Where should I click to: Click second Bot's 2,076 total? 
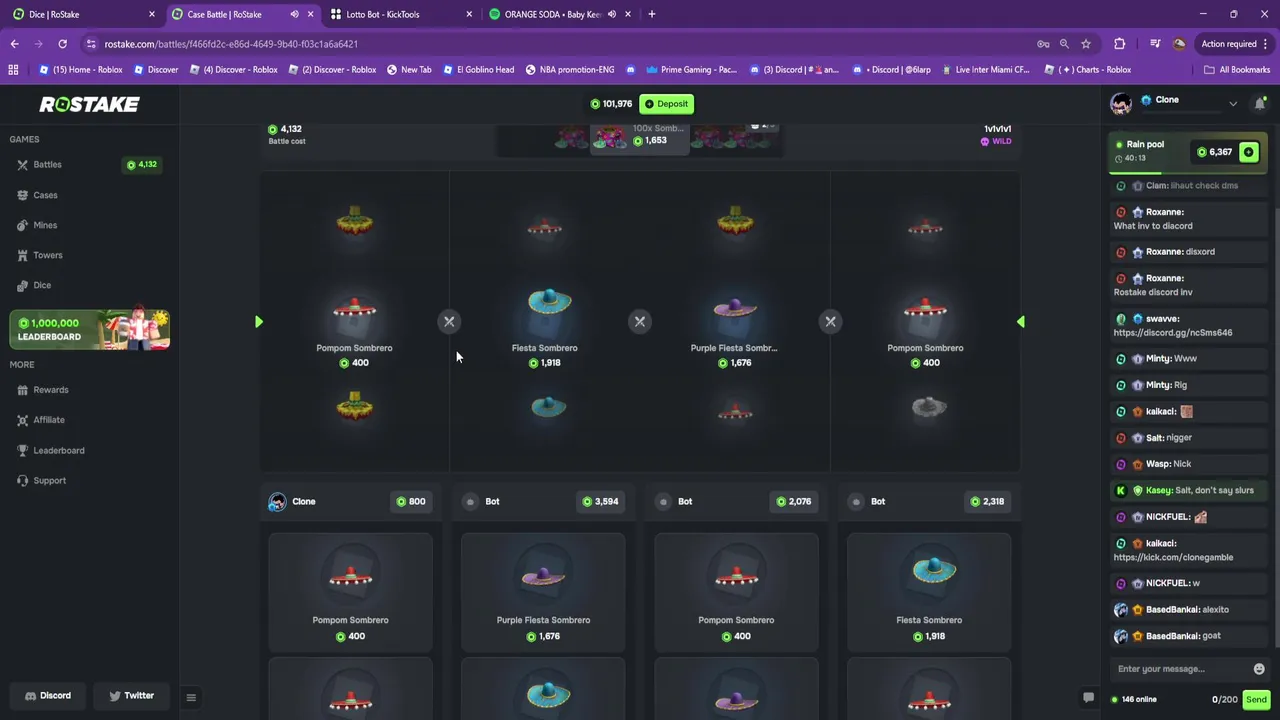[793, 502]
